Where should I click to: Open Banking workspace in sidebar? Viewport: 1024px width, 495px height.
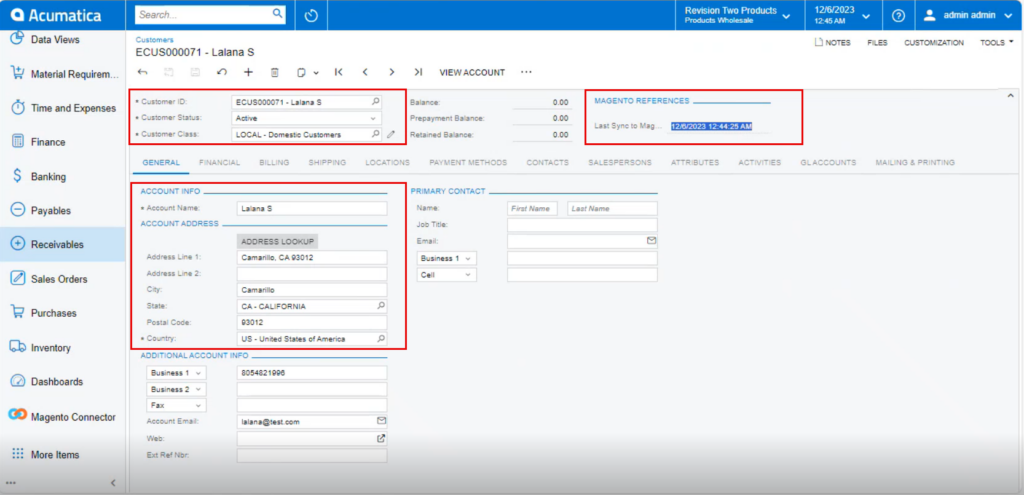[63, 176]
